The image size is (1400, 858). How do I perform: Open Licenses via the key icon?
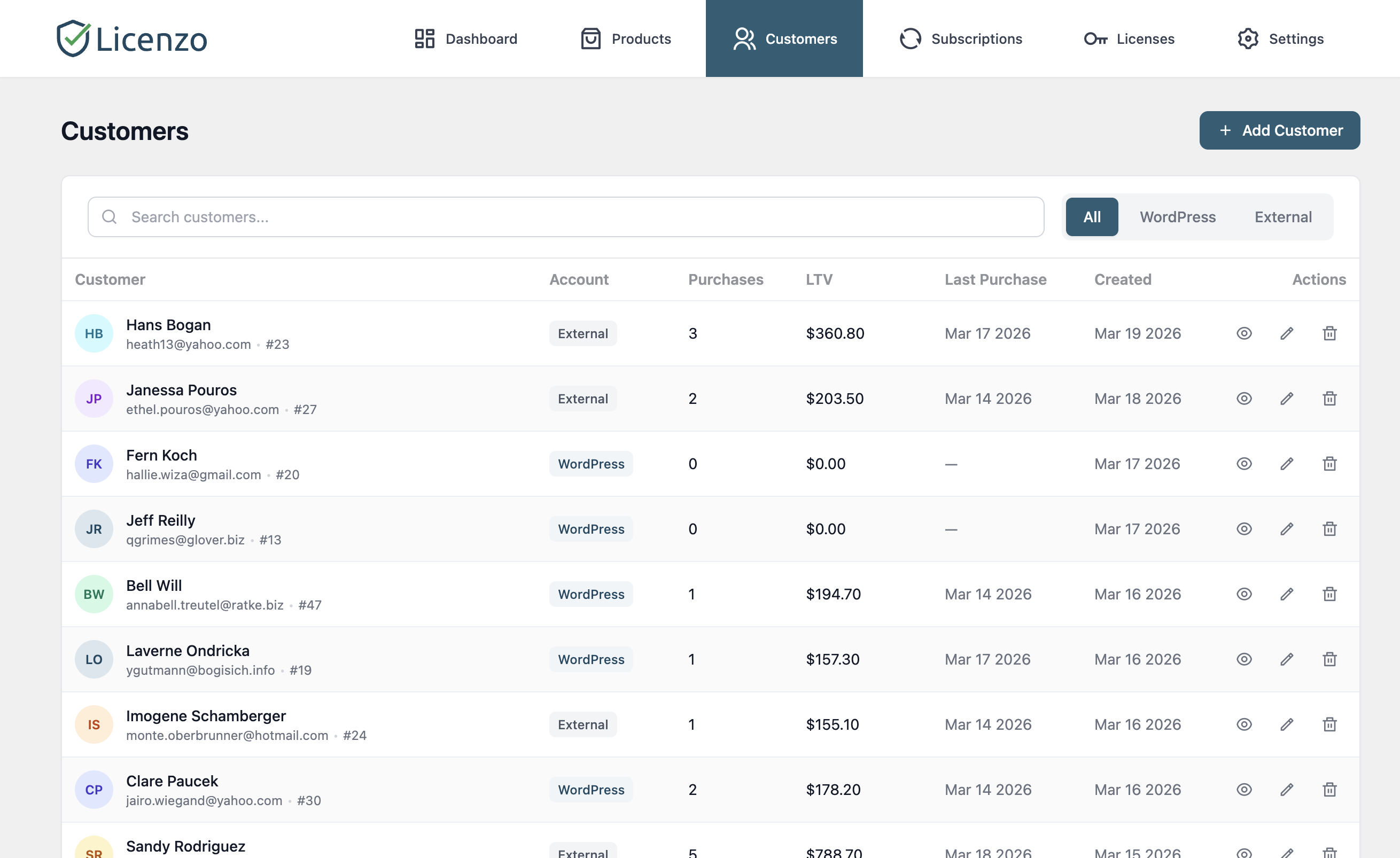1096,38
